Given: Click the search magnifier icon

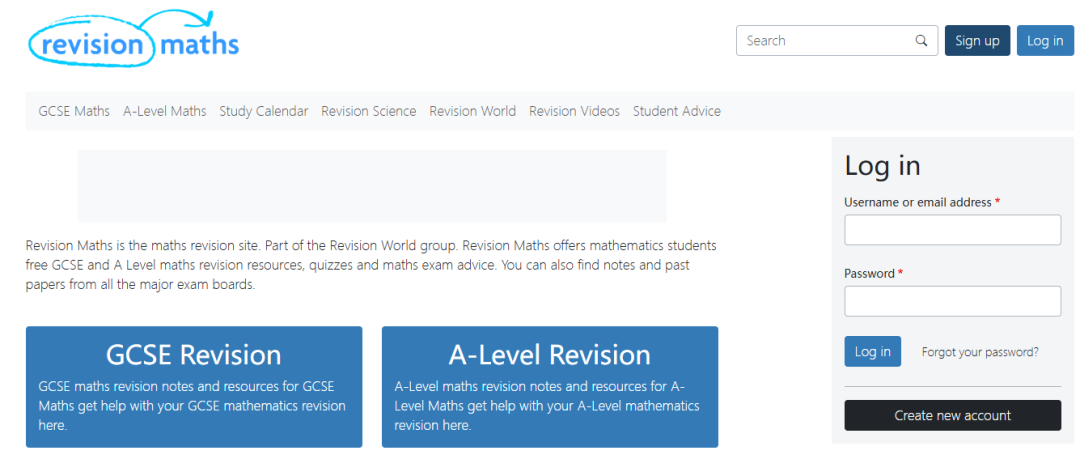Looking at the screenshot, I should point(921,41).
